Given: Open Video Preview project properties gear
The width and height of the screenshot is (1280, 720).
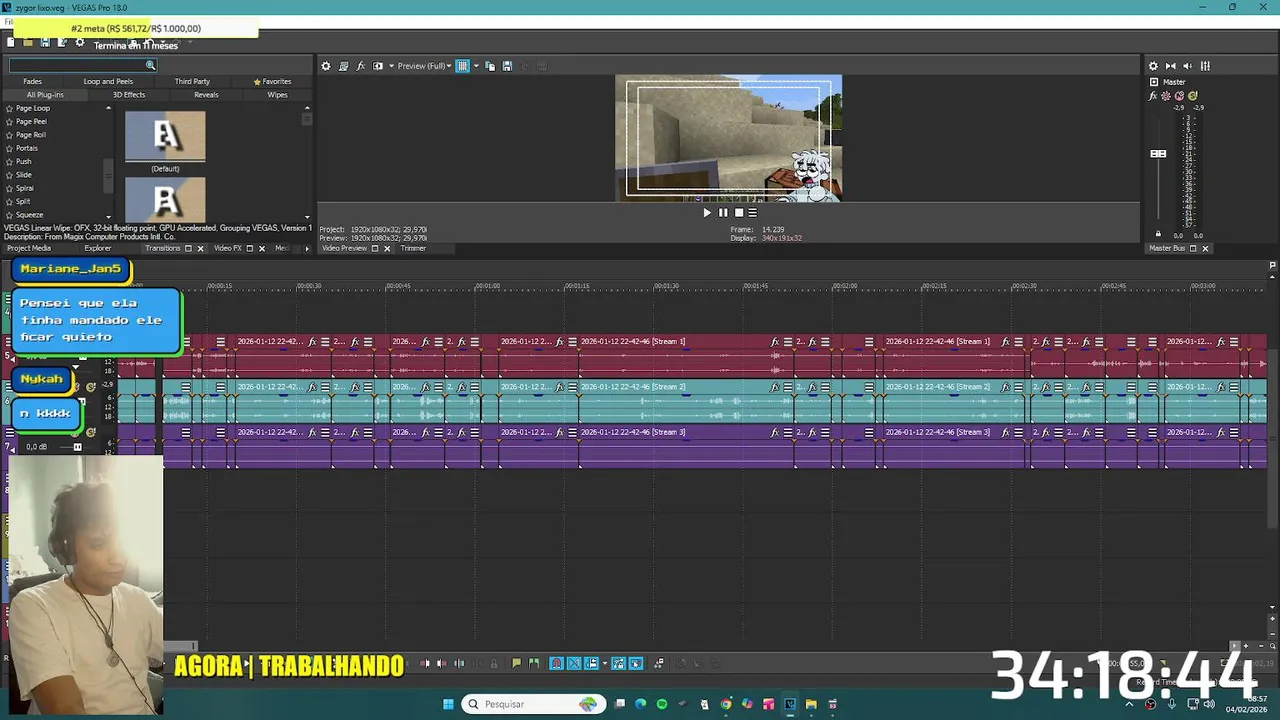Looking at the screenshot, I should [325, 66].
